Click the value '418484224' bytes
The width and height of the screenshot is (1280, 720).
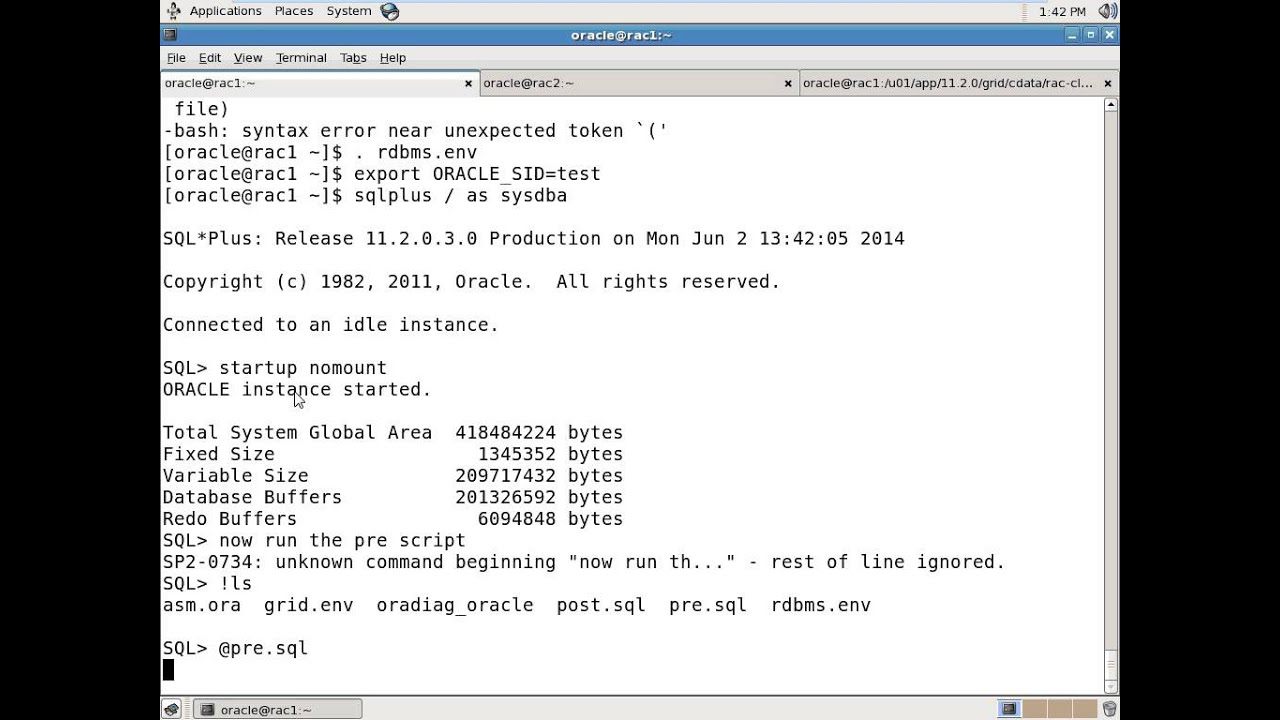point(505,432)
